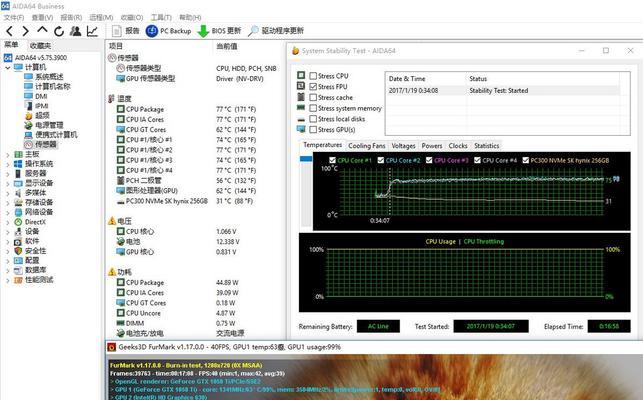Select DMI in the tree

41,96
